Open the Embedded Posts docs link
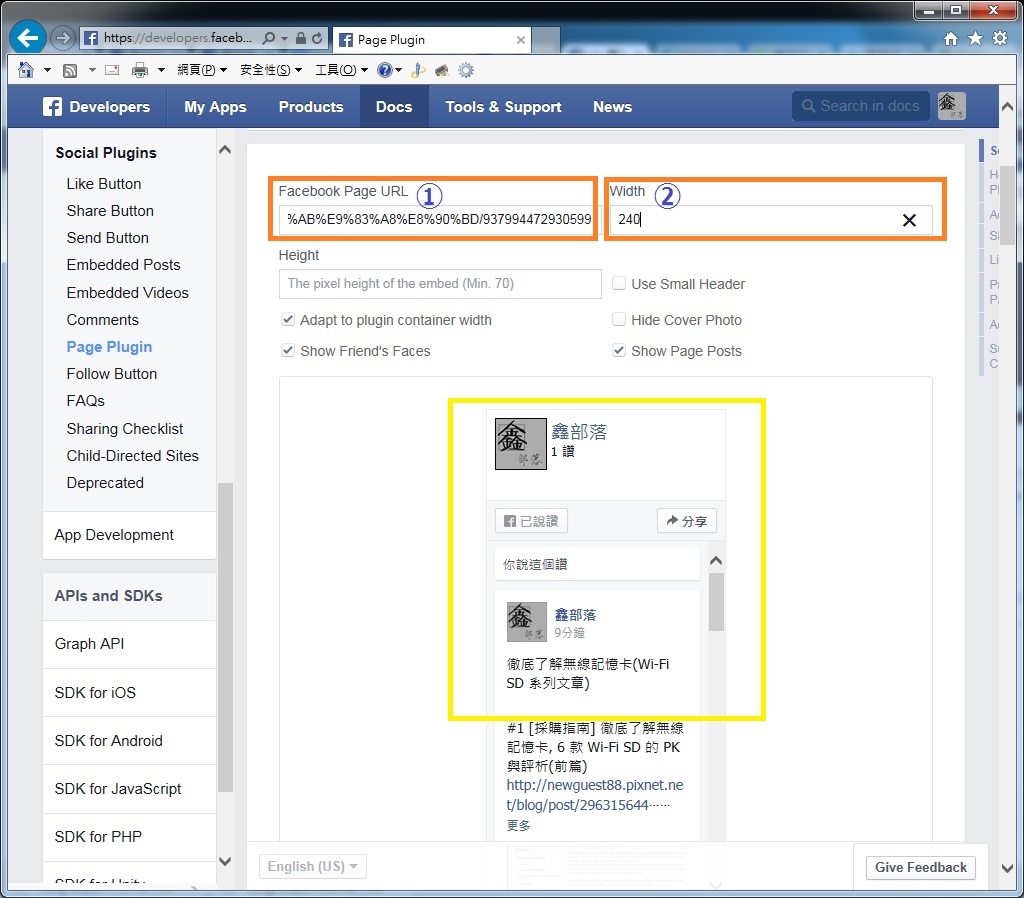Screen dimensions: 1024x898 coord(123,265)
